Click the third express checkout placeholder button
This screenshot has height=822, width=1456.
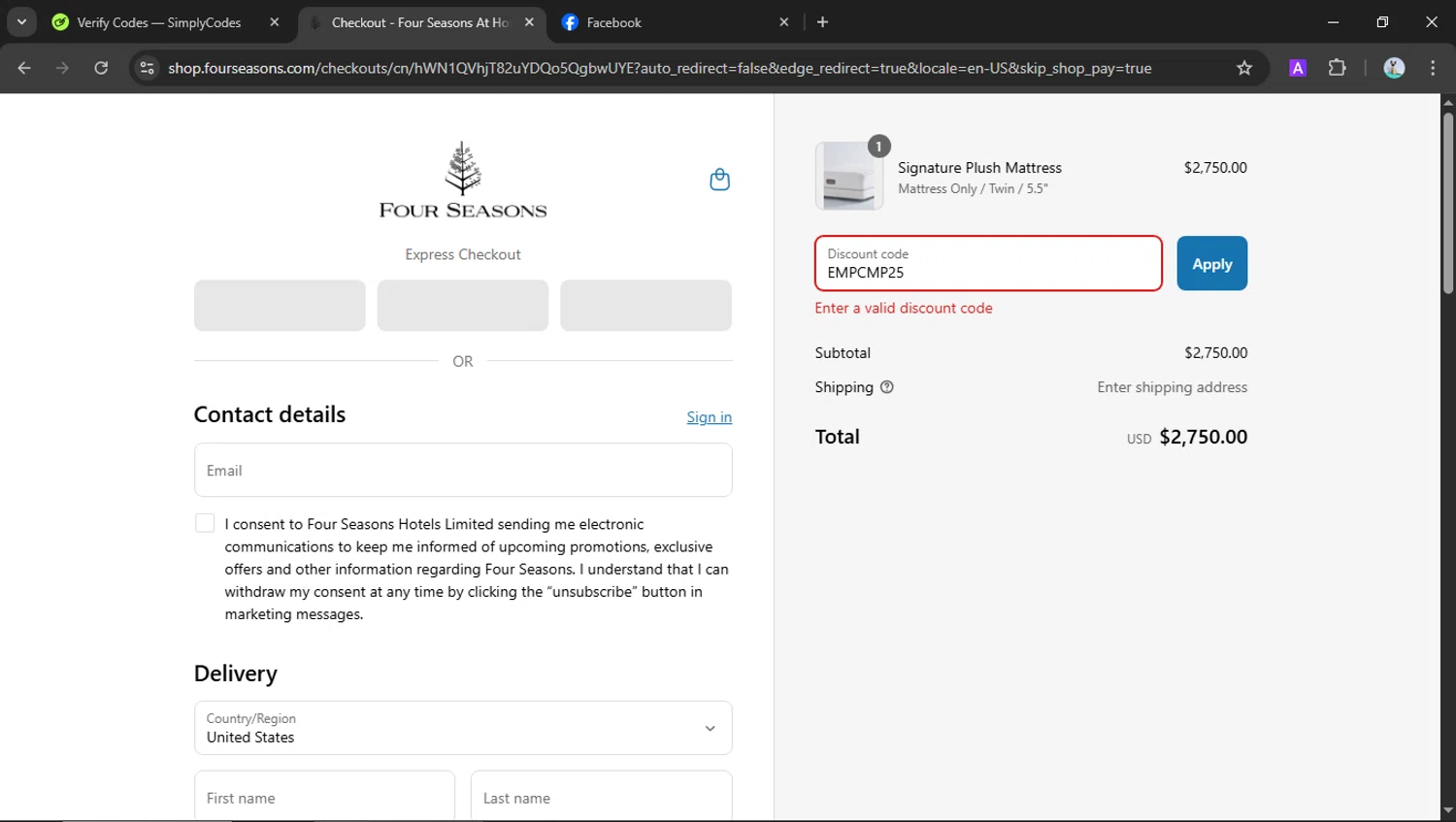click(646, 306)
